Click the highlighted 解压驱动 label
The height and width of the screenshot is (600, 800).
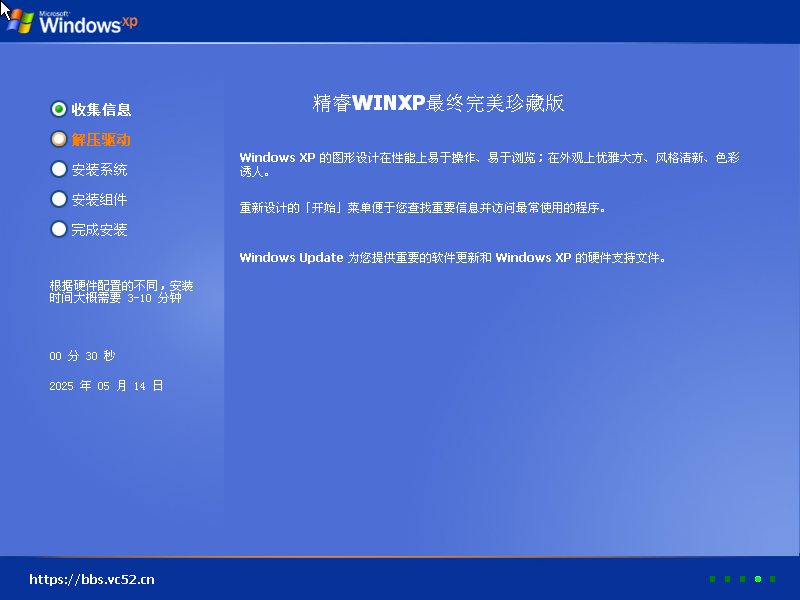point(101,139)
